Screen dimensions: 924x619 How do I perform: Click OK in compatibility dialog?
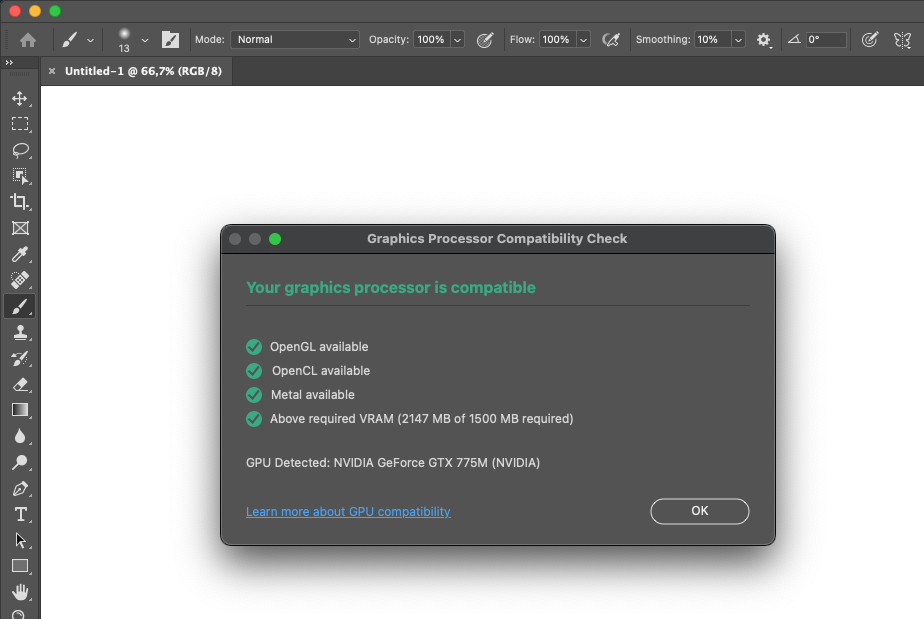coord(699,511)
